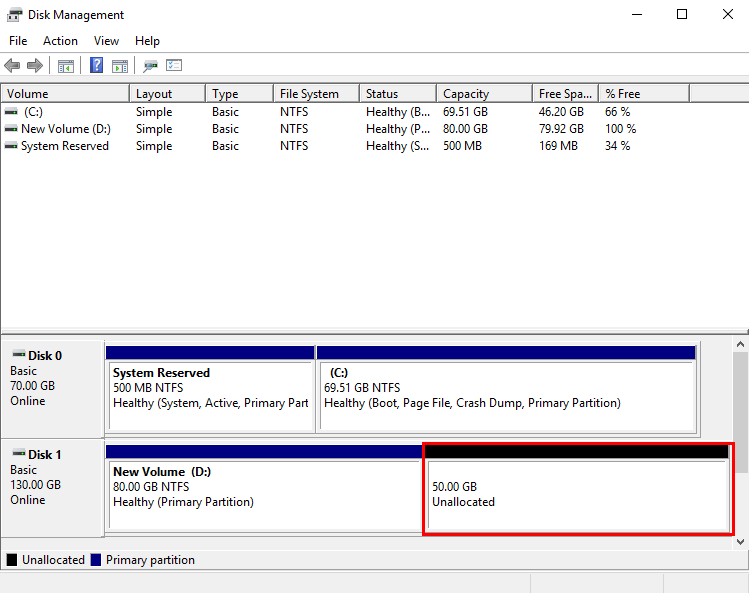
Task: Sort by the Volume column header
Action: [x=65, y=94]
